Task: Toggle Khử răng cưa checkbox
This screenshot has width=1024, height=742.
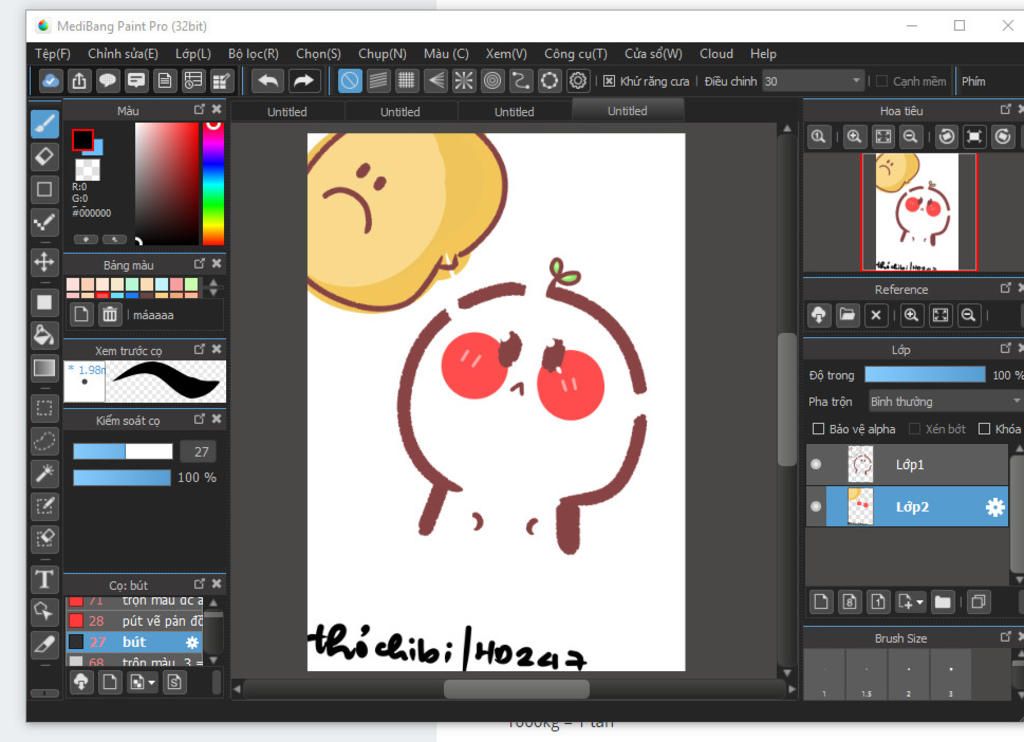Action: click(x=609, y=81)
